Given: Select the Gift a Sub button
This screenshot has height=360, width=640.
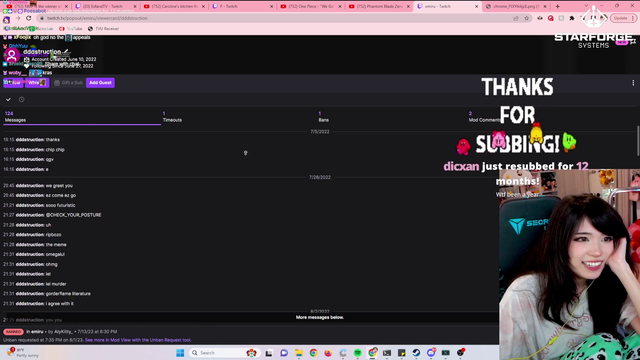Looking at the screenshot, I should point(69,83).
